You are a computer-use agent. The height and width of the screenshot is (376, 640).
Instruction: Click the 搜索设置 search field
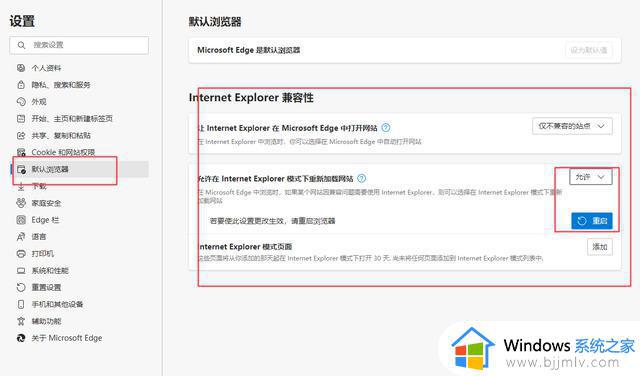[79, 45]
